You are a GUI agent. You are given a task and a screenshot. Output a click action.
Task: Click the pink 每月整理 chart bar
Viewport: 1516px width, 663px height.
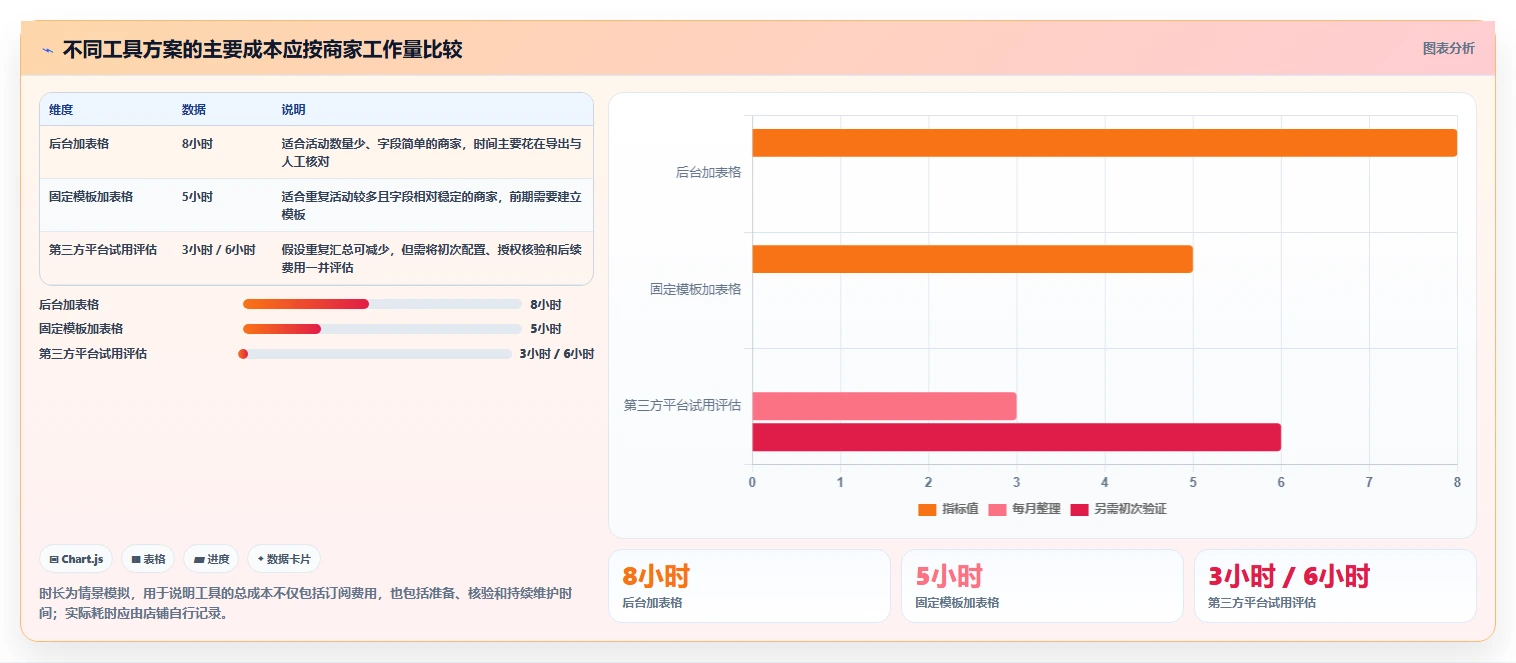tap(884, 406)
